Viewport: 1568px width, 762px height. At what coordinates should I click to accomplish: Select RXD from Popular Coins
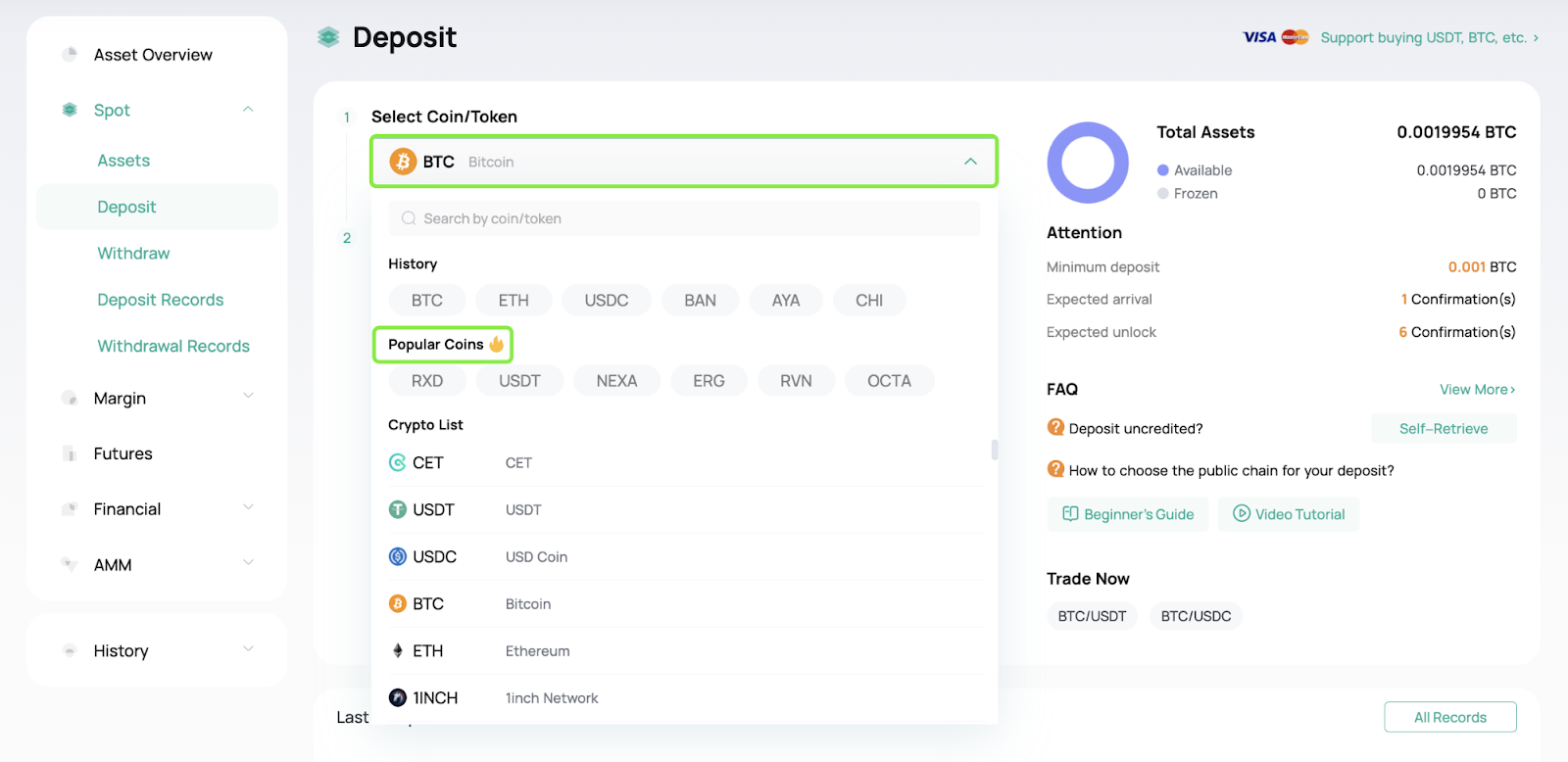pos(427,381)
